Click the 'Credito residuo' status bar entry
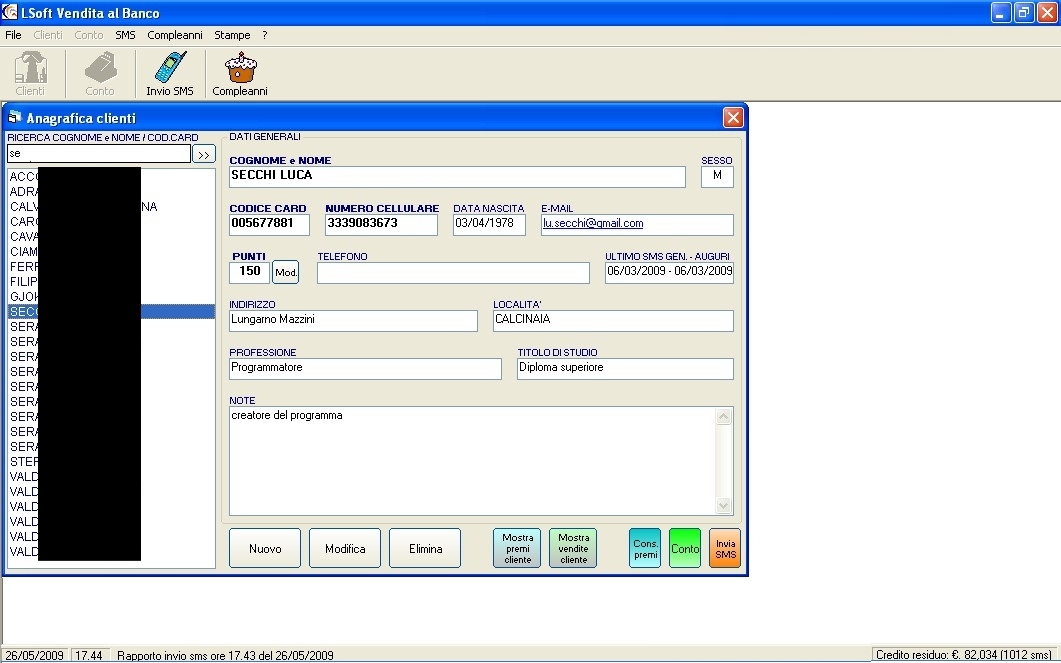Image resolution: width=1061 pixels, height=663 pixels. tap(964, 655)
